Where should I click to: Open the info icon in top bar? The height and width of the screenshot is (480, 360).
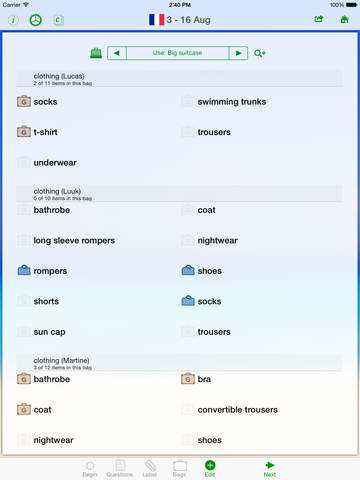pos(13,20)
